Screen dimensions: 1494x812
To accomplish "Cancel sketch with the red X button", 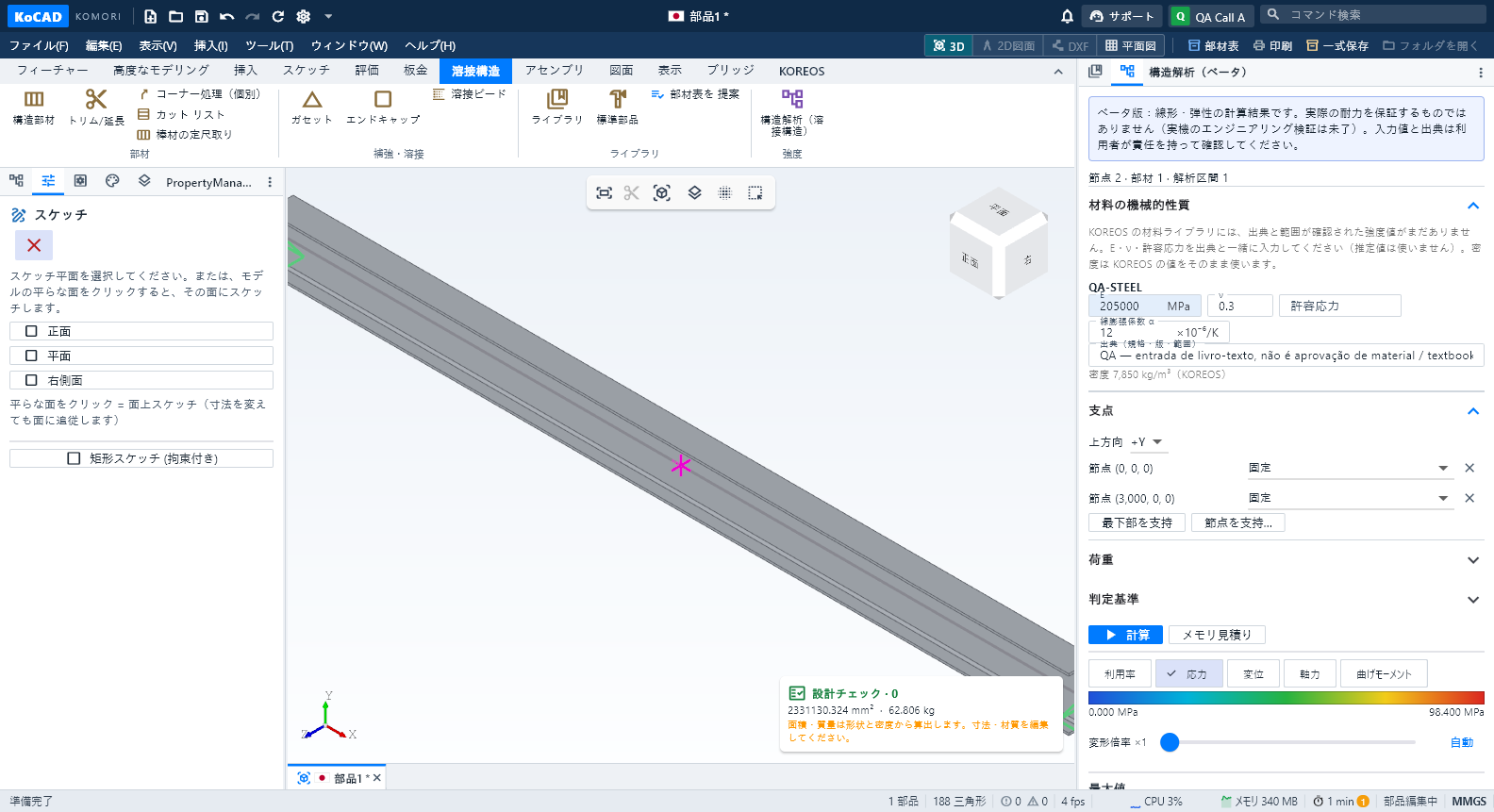I will pyautogui.click(x=34, y=245).
